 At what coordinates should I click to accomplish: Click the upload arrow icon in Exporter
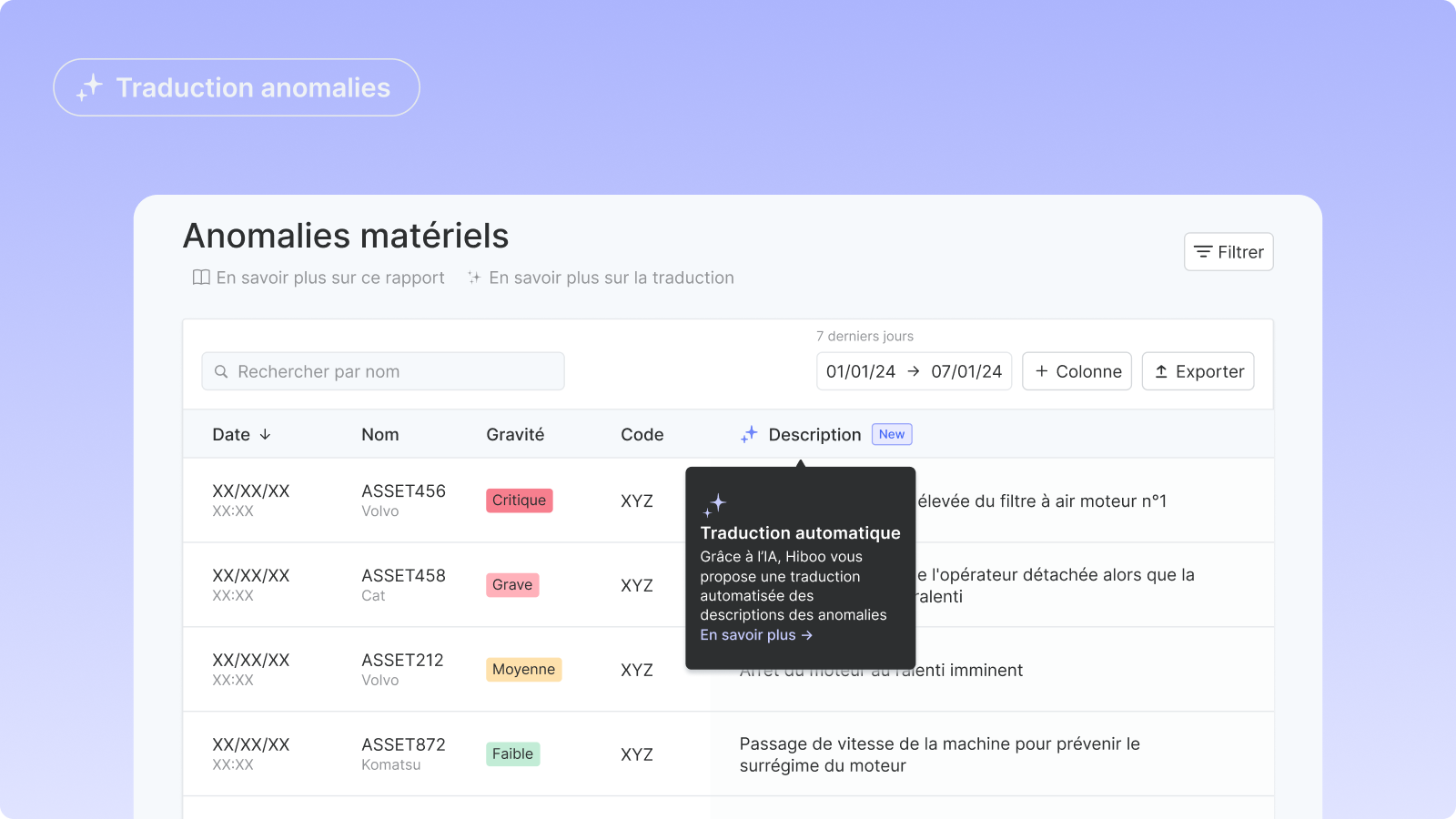tap(1161, 371)
